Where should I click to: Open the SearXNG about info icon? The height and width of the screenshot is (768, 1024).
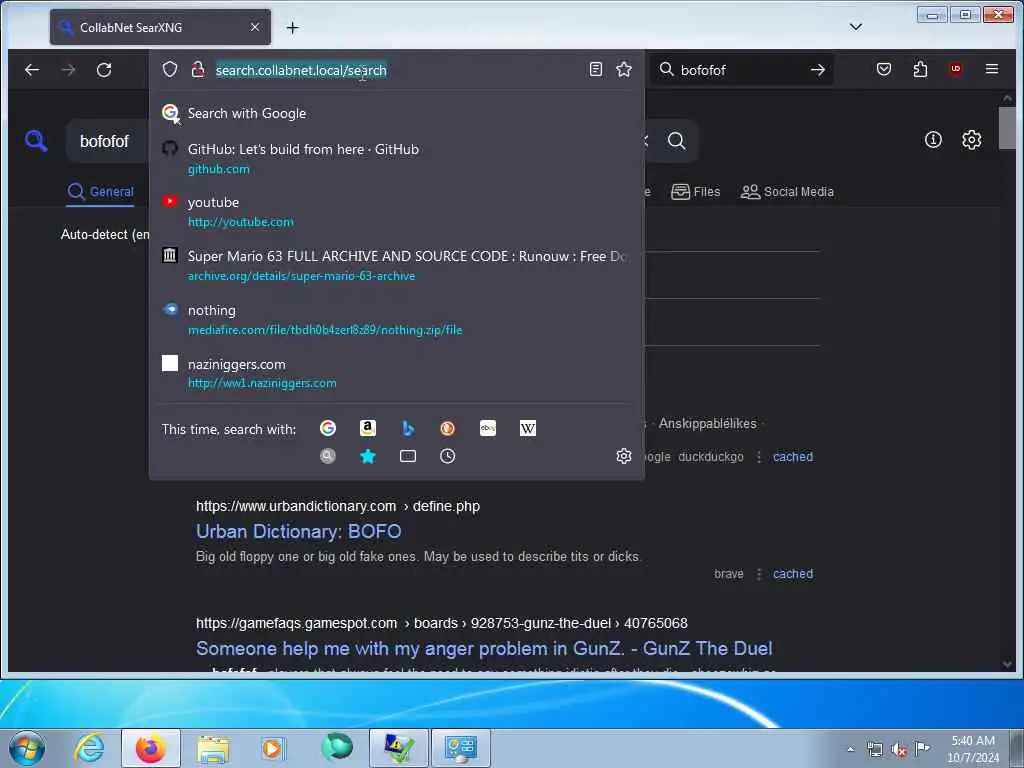(x=933, y=139)
